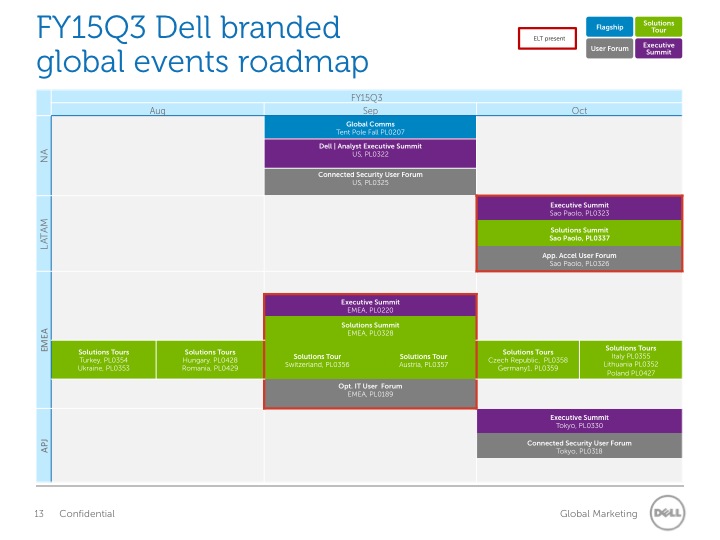Click Solutions Tours Czech Republic and Germany block
This screenshot has width=720, height=540.
click(528, 360)
